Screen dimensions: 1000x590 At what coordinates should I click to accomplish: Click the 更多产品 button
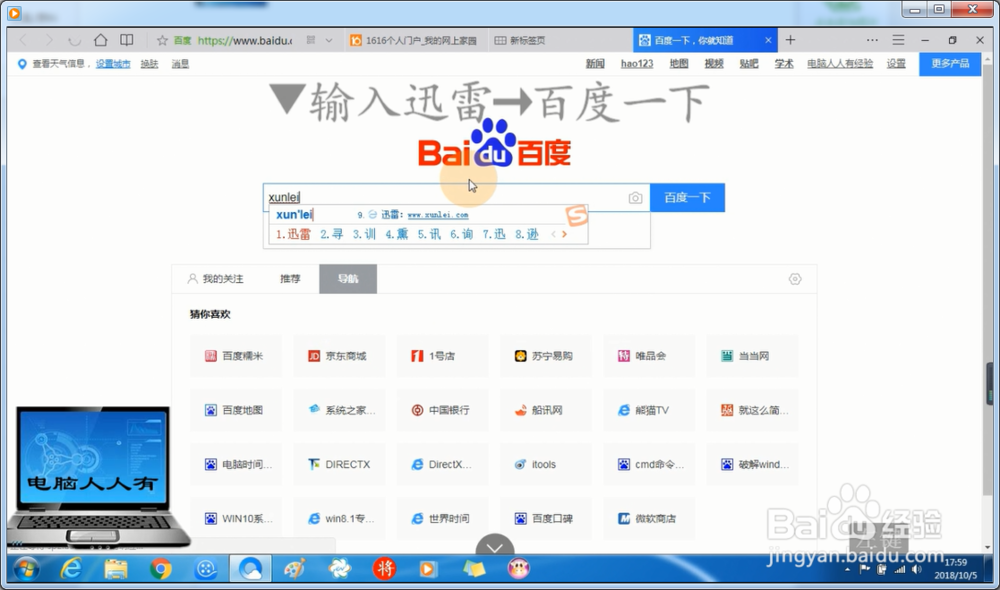coord(950,64)
